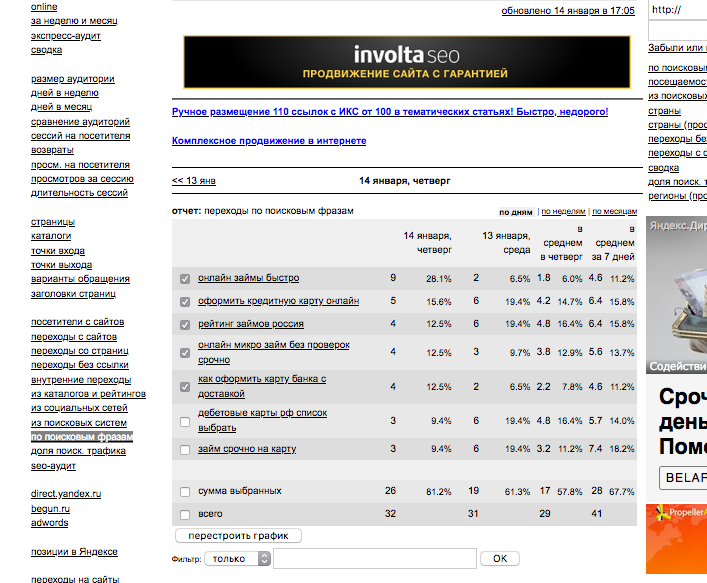
Task: Open 'Комплексное продвижение в интернете' link
Action: (x=269, y=141)
